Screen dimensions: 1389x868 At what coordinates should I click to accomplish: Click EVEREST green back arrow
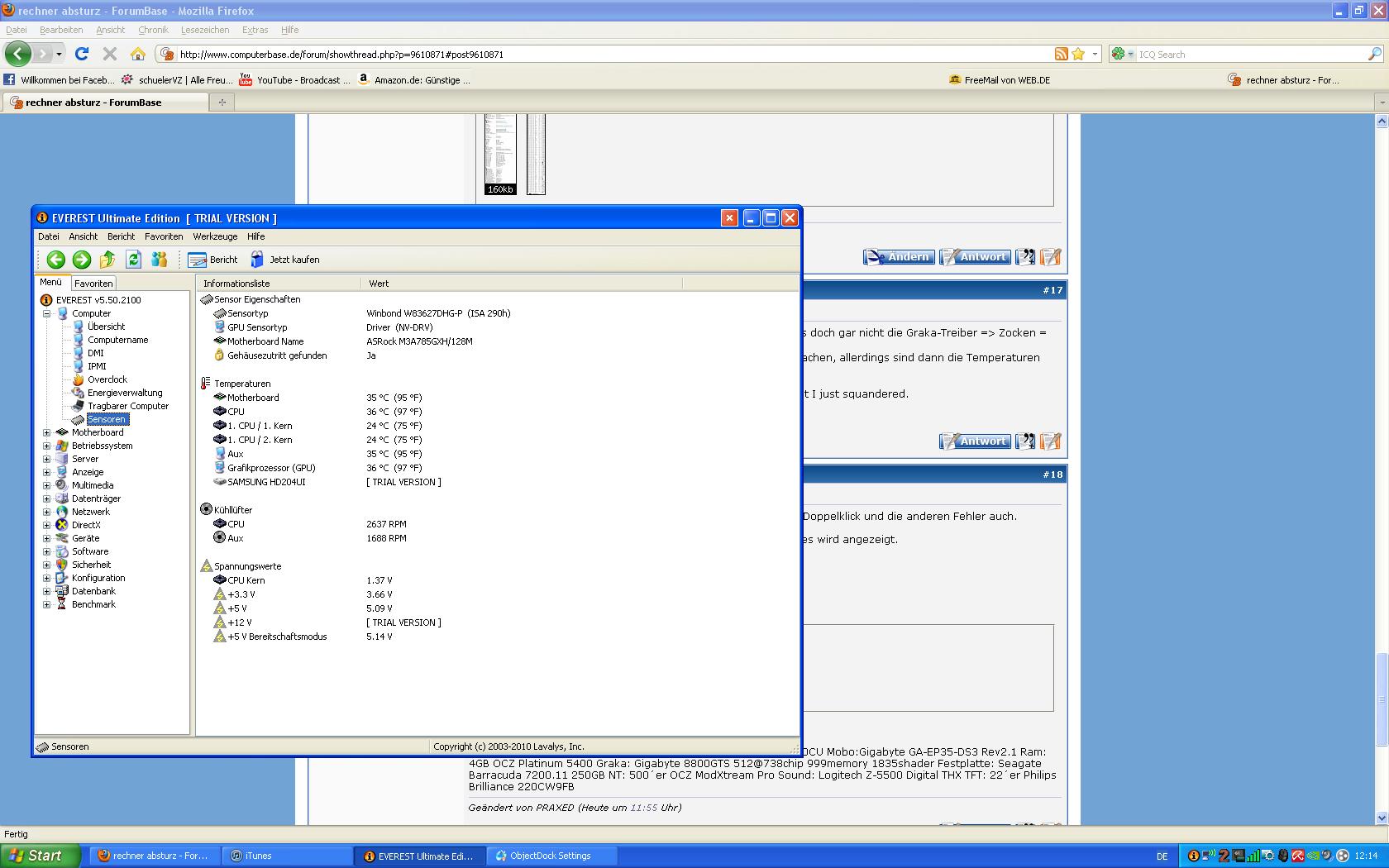[55, 260]
